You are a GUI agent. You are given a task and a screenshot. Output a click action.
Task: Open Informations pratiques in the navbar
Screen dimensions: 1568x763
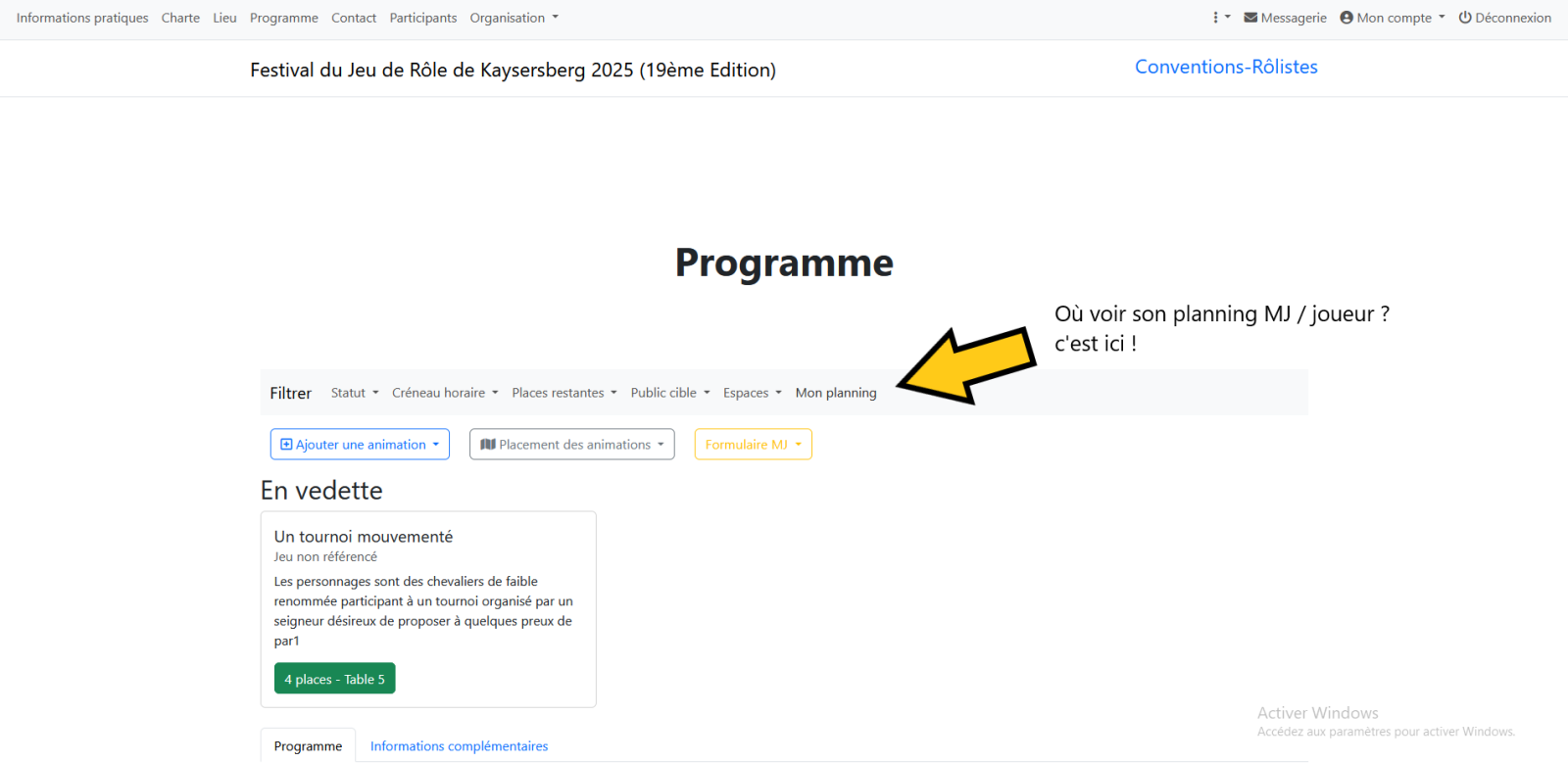[x=82, y=18]
